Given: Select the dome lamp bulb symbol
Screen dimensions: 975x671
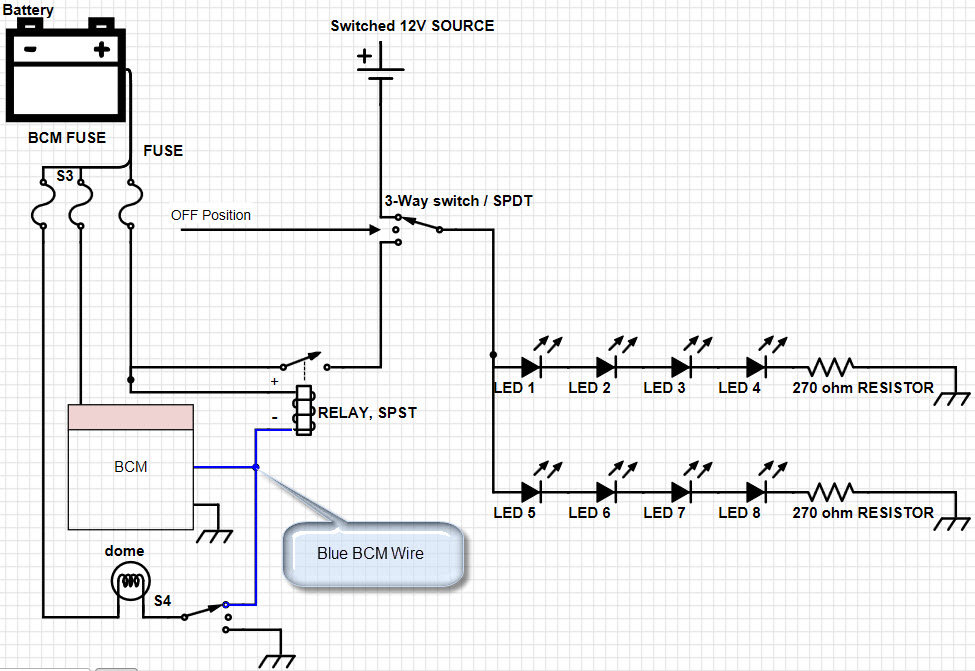Looking at the screenshot, I should coord(131,581).
